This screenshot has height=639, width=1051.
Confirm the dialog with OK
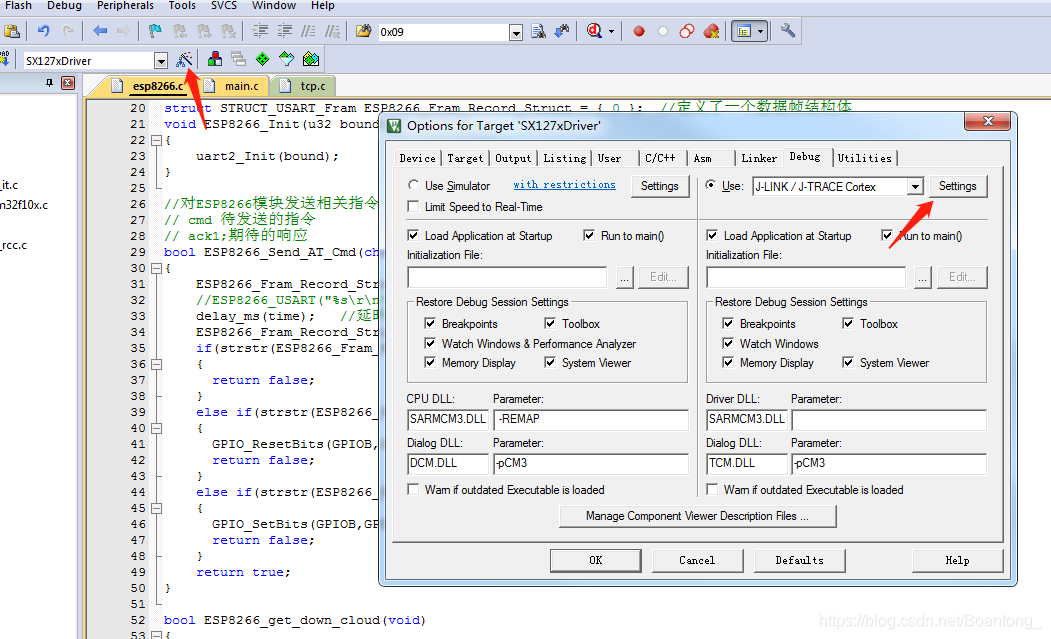(x=595, y=560)
